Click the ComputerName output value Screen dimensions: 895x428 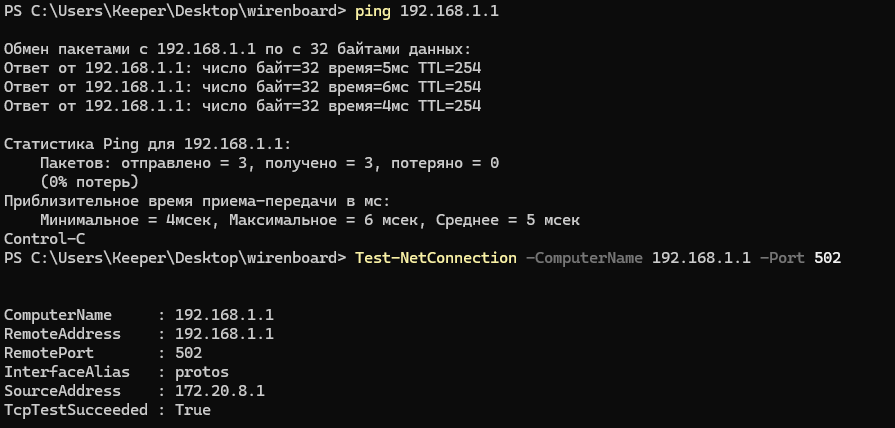[224, 315]
